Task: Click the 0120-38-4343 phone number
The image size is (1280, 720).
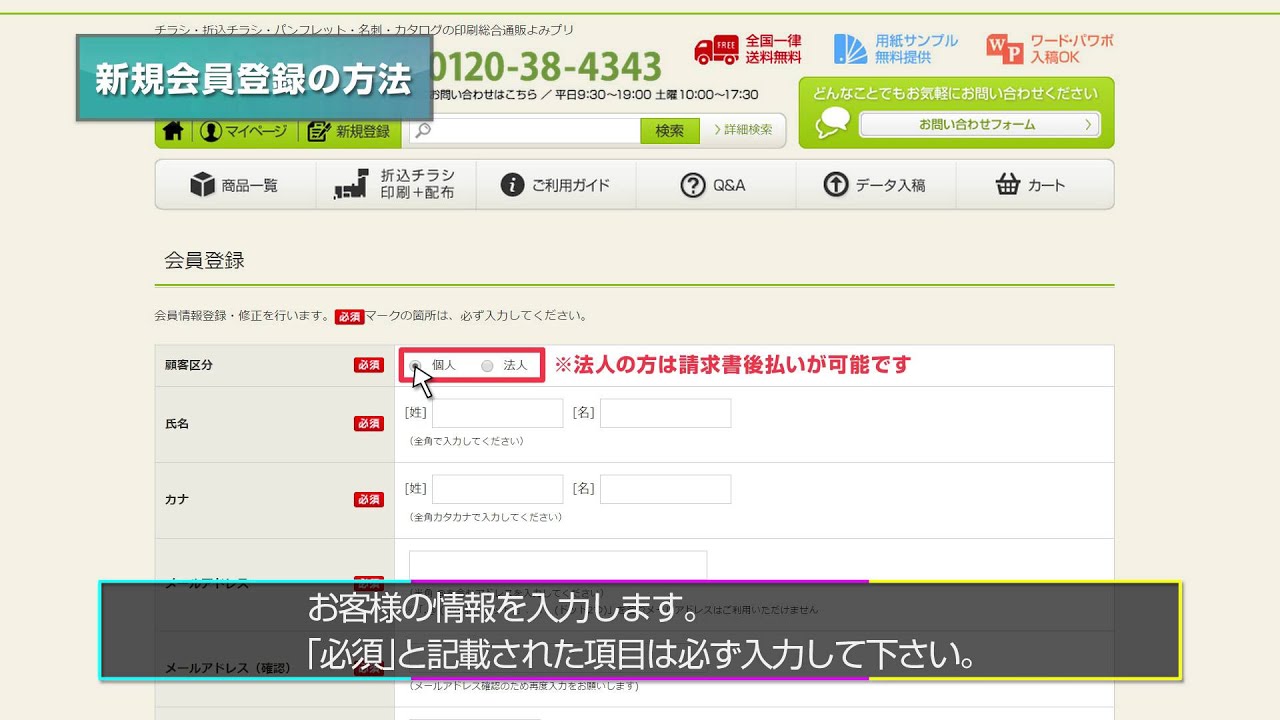Action: (545, 67)
